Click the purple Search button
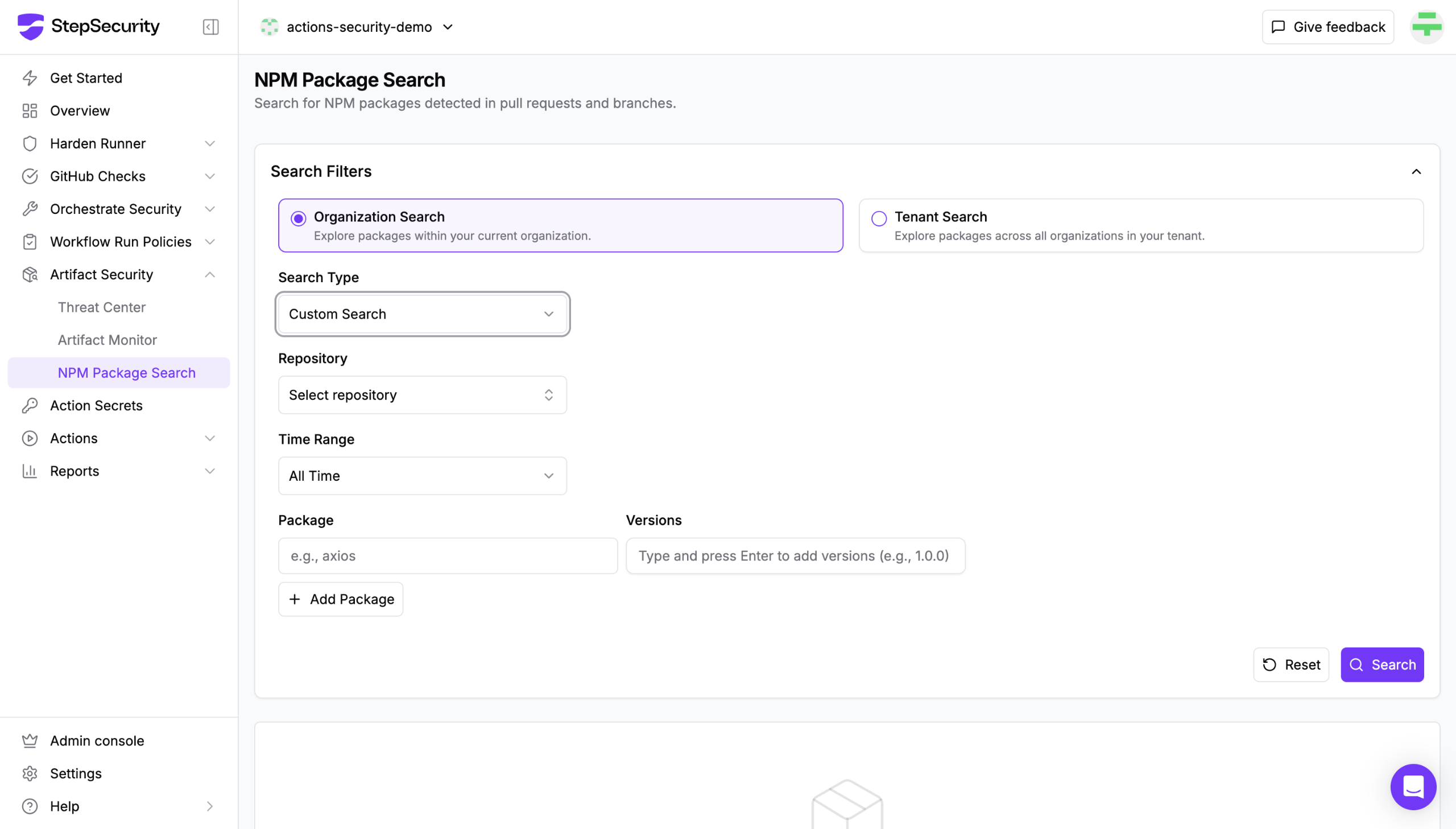The image size is (1456, 829). 1381,665
